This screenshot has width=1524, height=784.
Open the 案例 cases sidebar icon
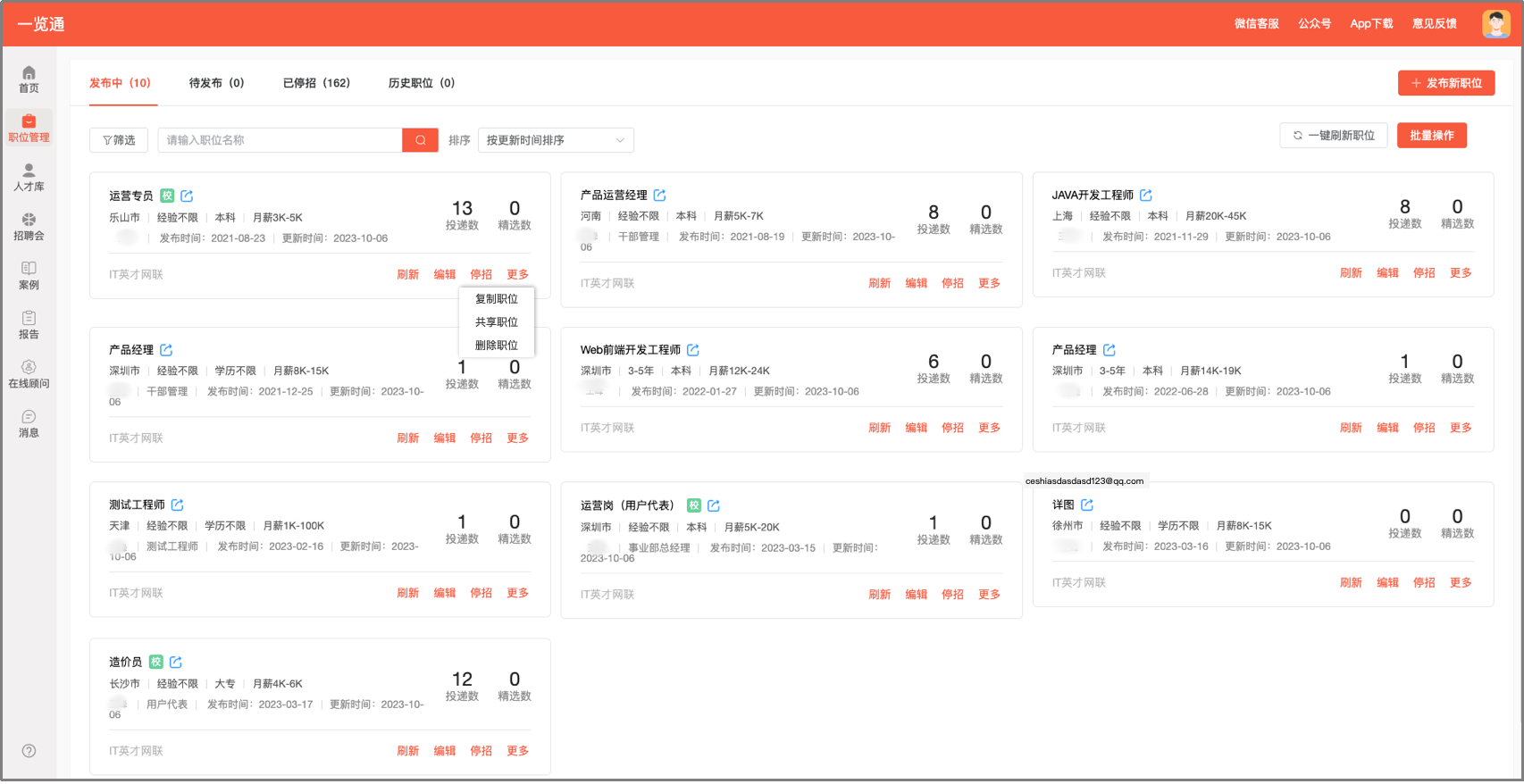tap(29, 276)
